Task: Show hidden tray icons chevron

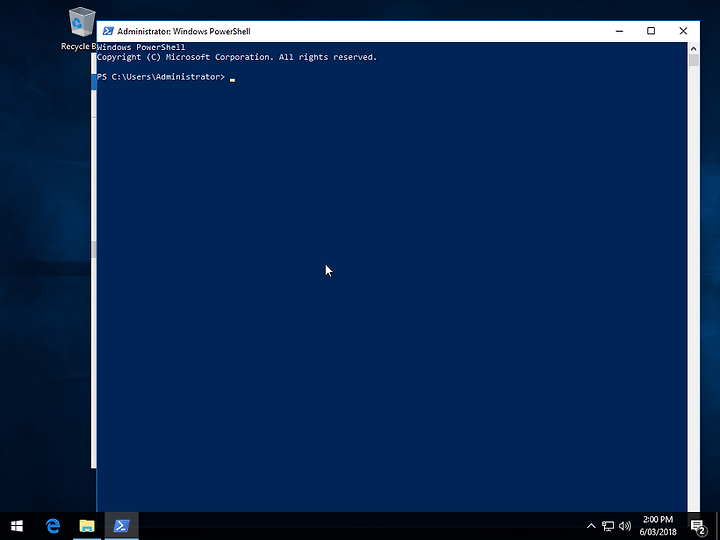Action: (591, 526)
